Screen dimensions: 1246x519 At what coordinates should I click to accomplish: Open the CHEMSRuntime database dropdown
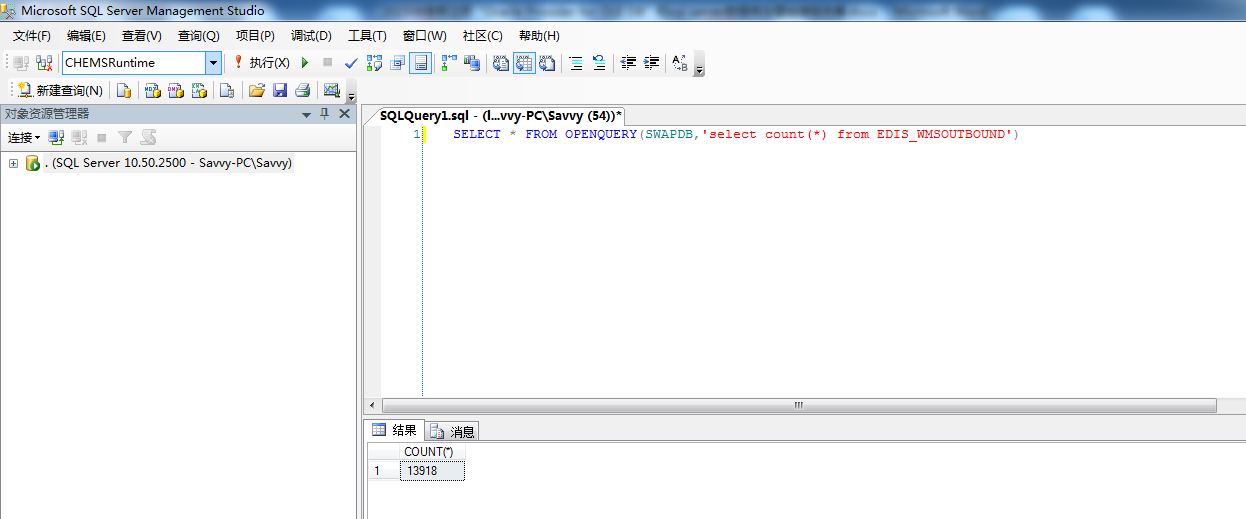(213, 63)
